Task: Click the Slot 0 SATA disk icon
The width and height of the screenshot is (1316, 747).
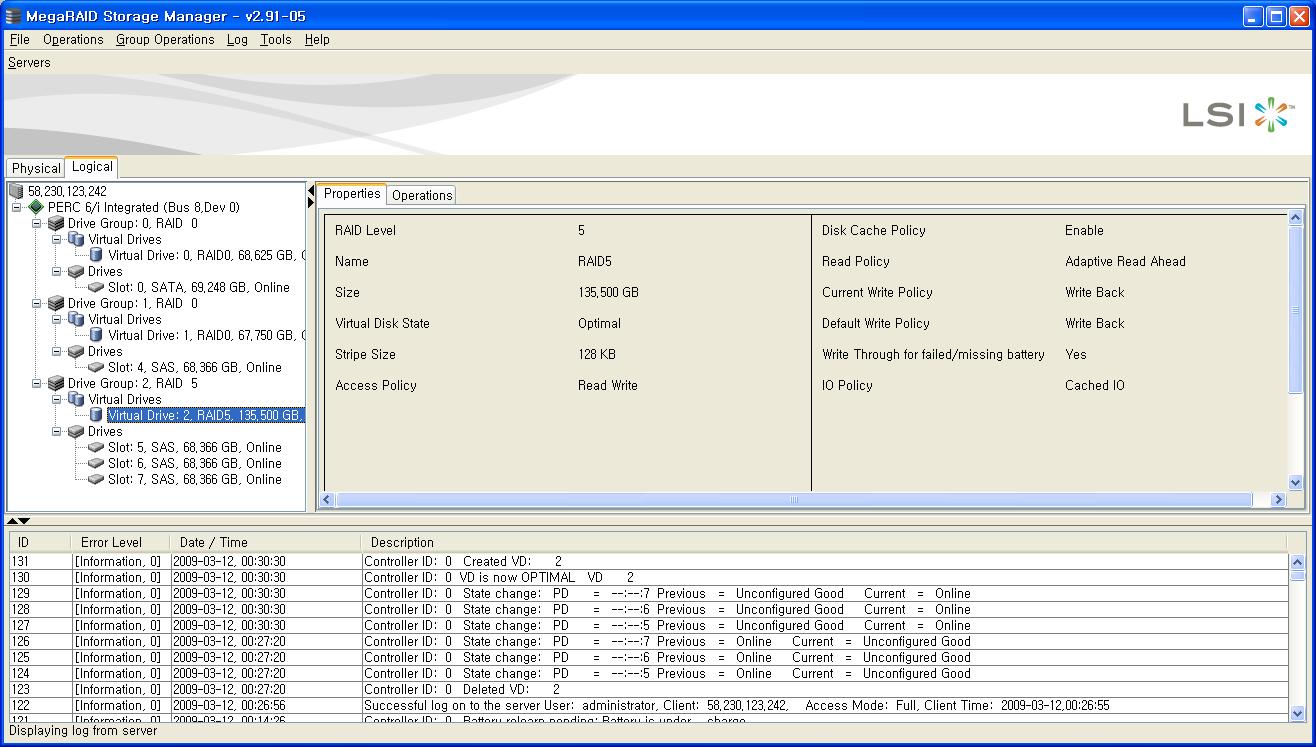Action: [x=96, y=287]
